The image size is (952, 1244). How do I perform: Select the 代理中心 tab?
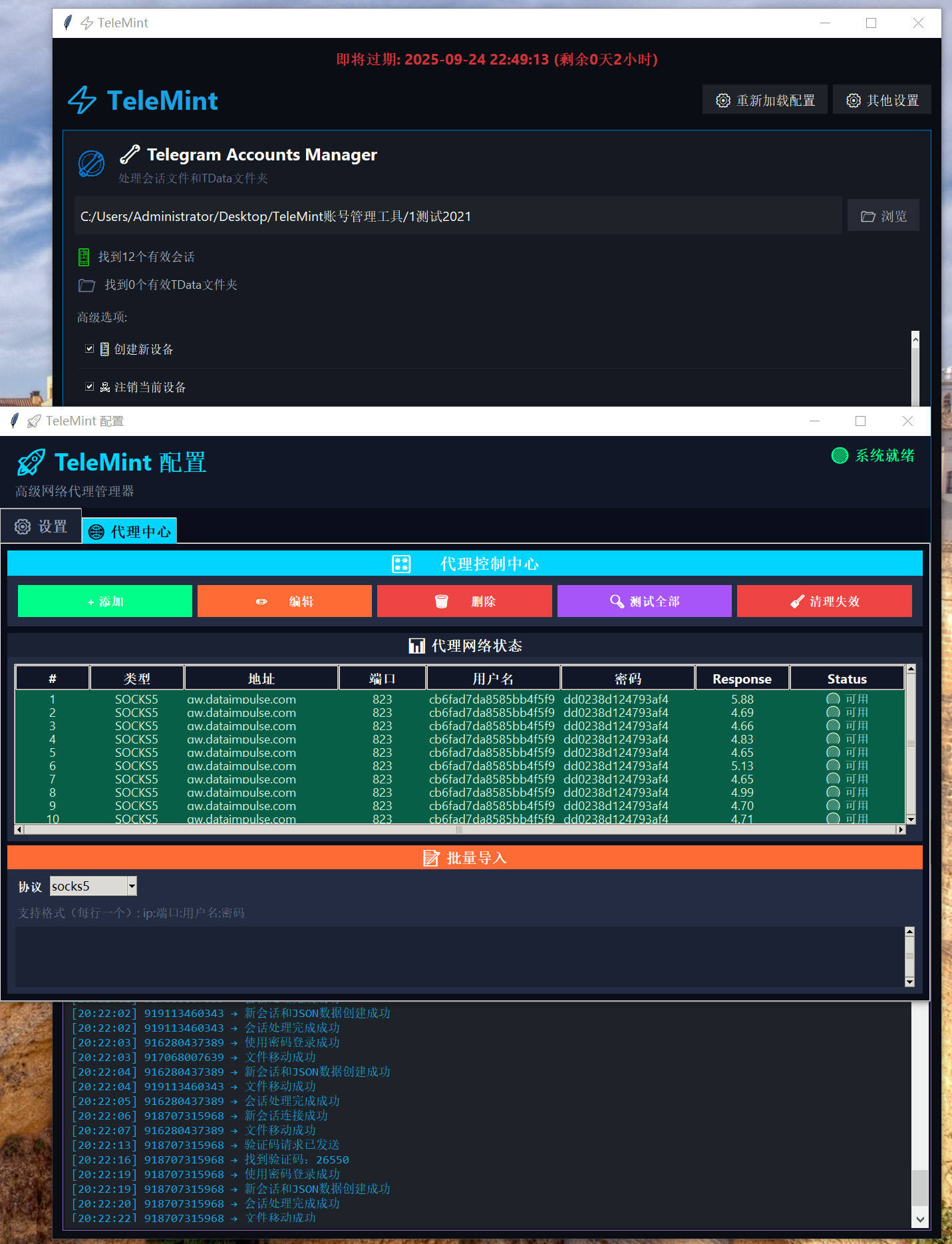(130, 531)
